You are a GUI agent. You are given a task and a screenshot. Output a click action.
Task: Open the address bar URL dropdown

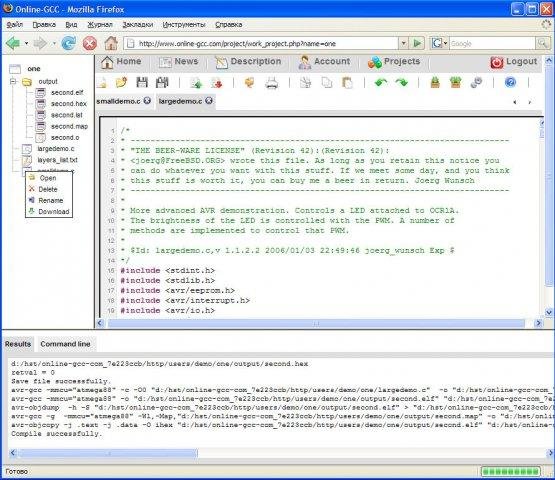pos(404,44)
